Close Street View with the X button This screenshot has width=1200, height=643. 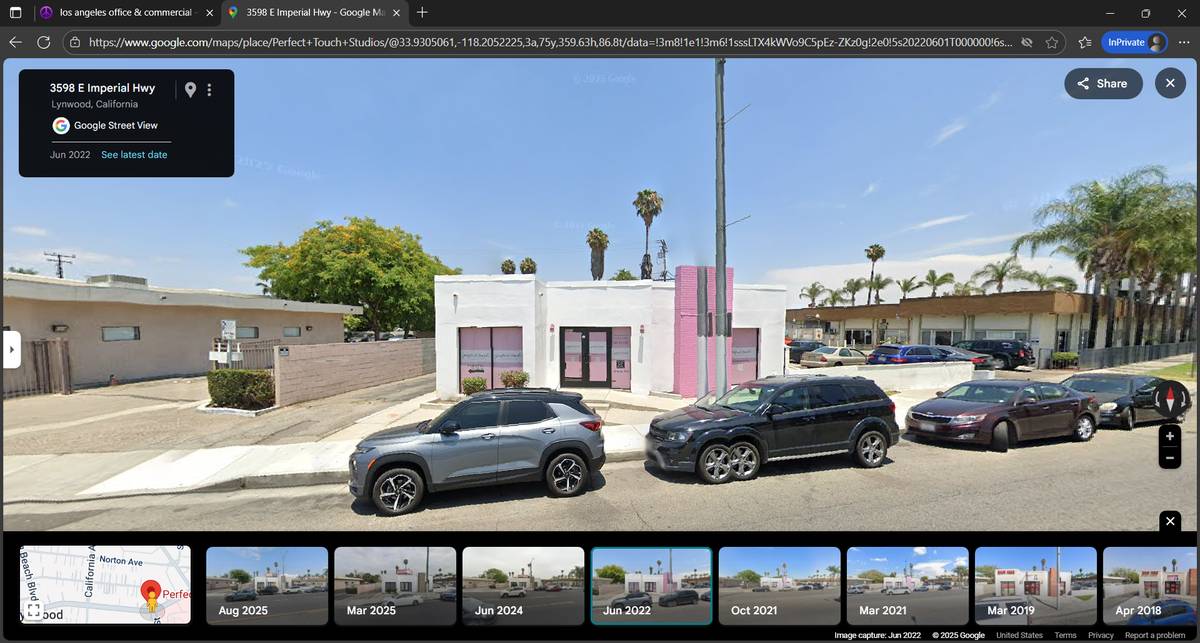[1170, 84]
